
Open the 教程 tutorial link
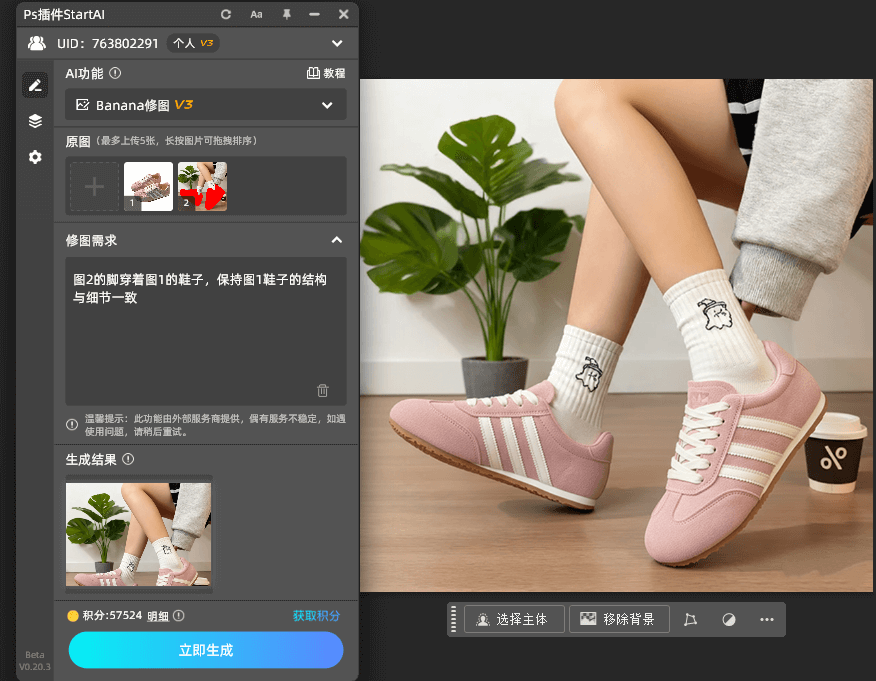[326, 73]
